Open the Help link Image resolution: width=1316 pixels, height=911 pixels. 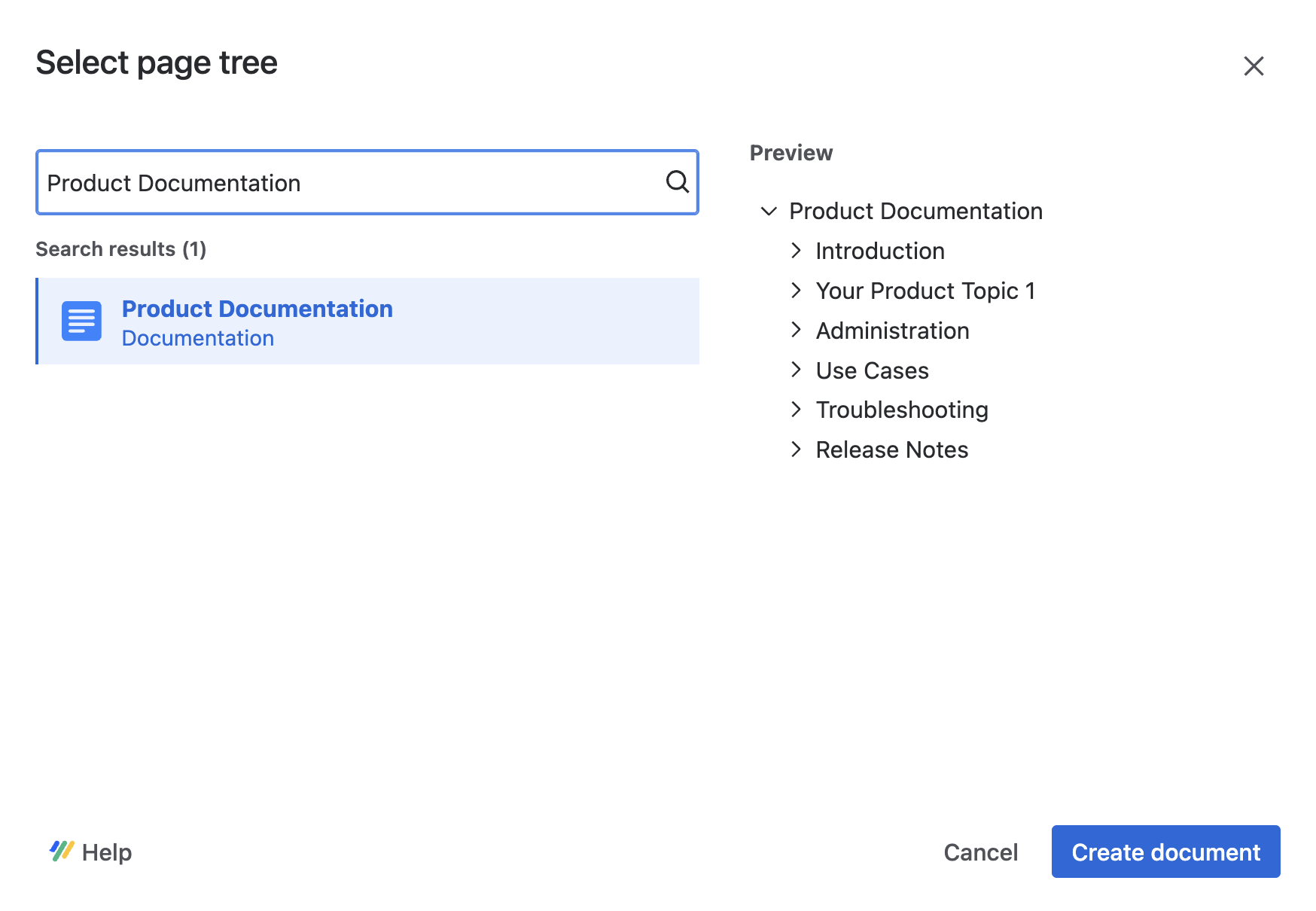(x=107, y=852)
